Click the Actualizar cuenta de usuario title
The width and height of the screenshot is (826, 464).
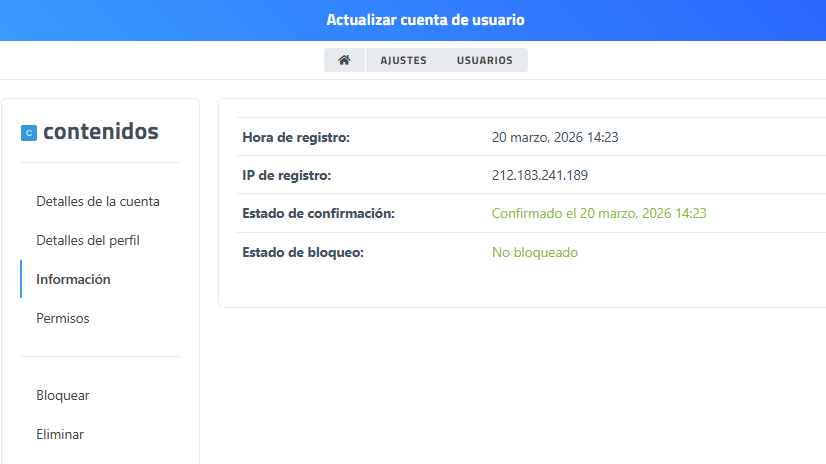[425, 20]
